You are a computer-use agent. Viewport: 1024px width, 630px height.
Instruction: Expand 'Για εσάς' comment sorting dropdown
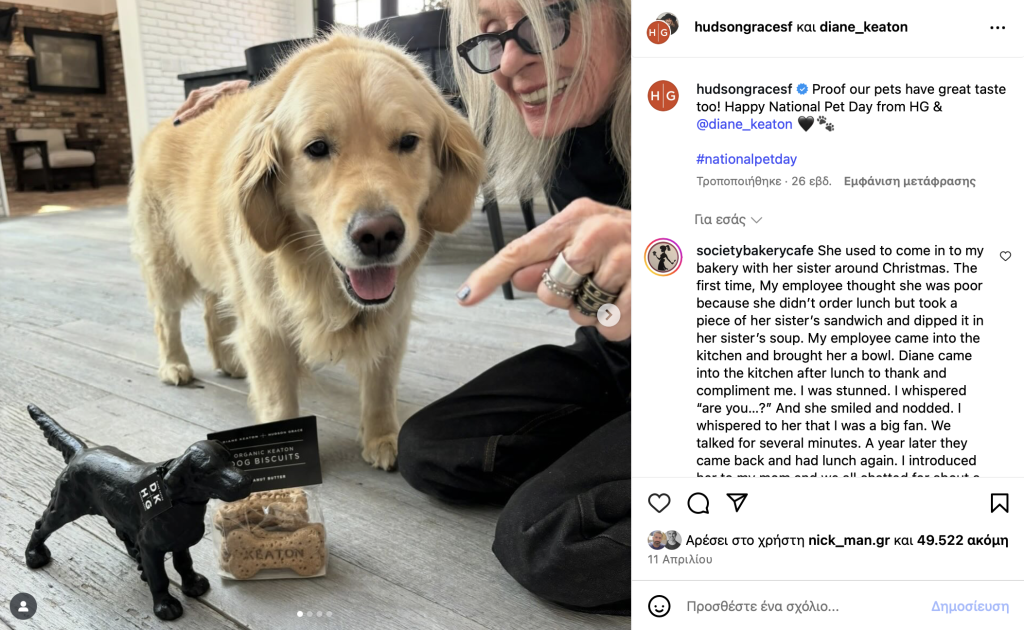click(x=728, y=220)
